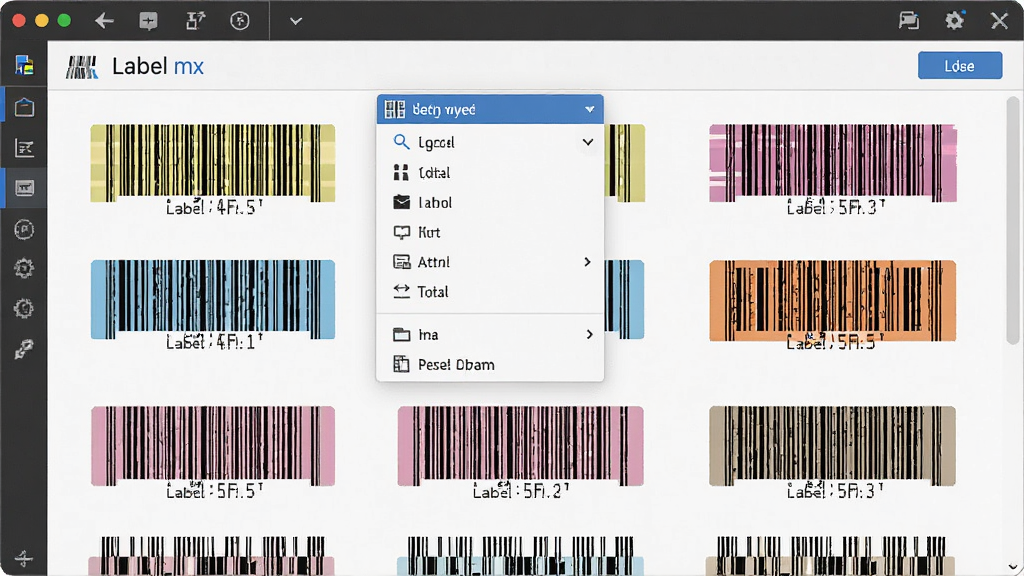
Task: Click the add comment icon in title bar
Action: point(148,21)
